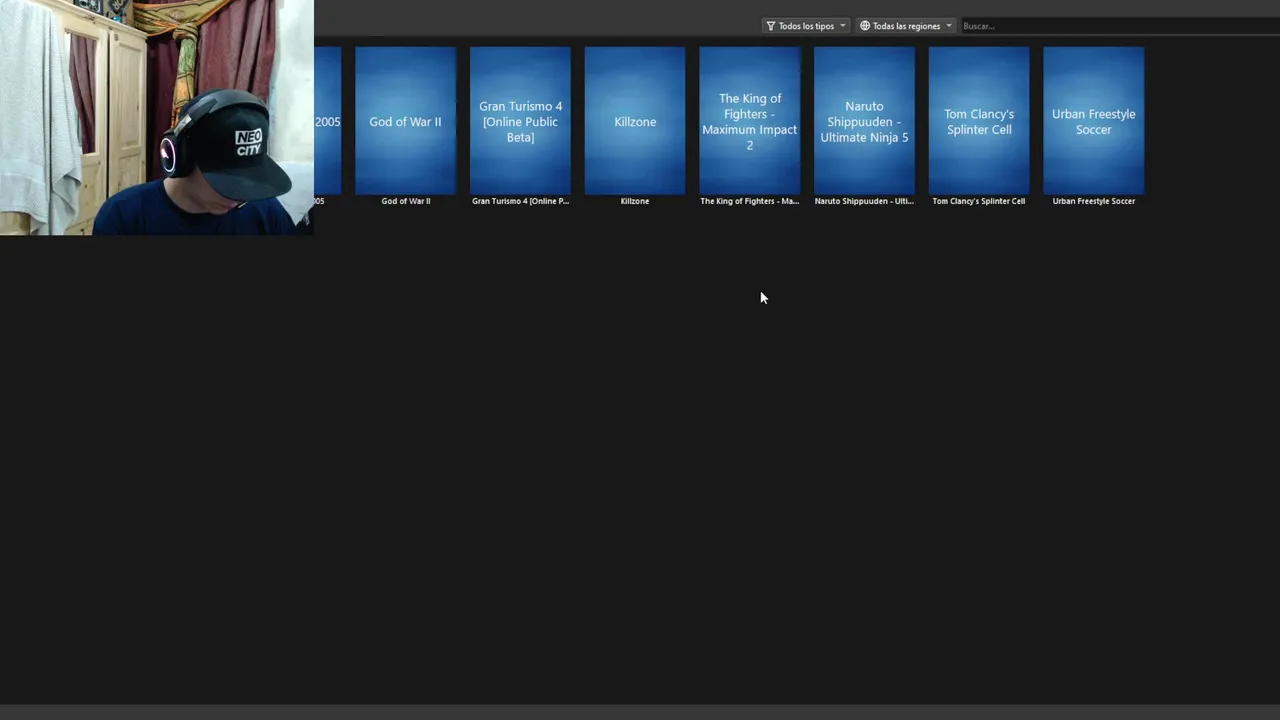
Task: Select the Naruto Shippuuden Ultimate Ninja 5 cover
Action: tap(864, 121)
